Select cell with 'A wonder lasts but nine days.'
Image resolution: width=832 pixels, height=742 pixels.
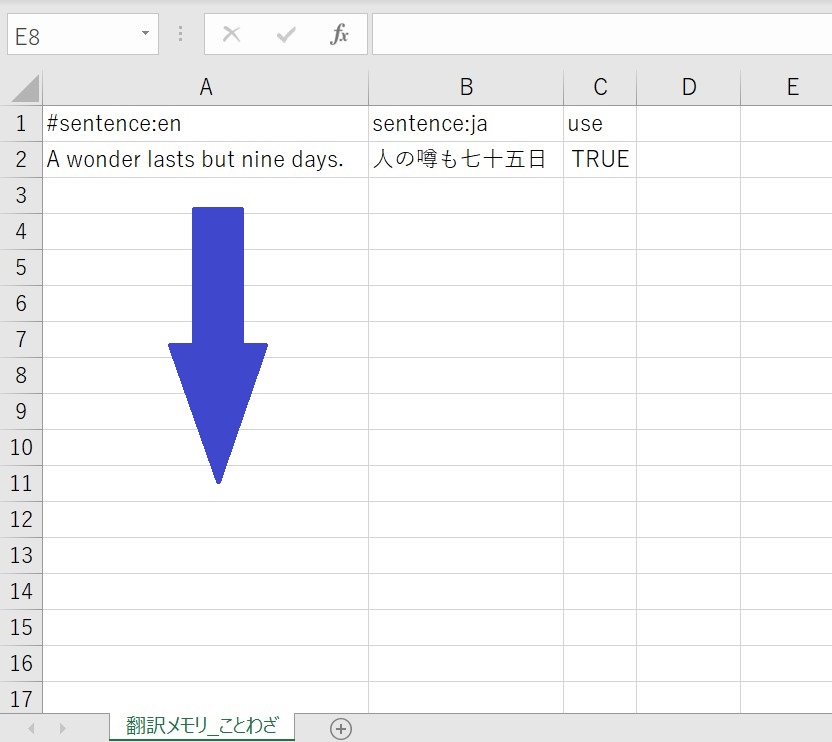point(205,160)
